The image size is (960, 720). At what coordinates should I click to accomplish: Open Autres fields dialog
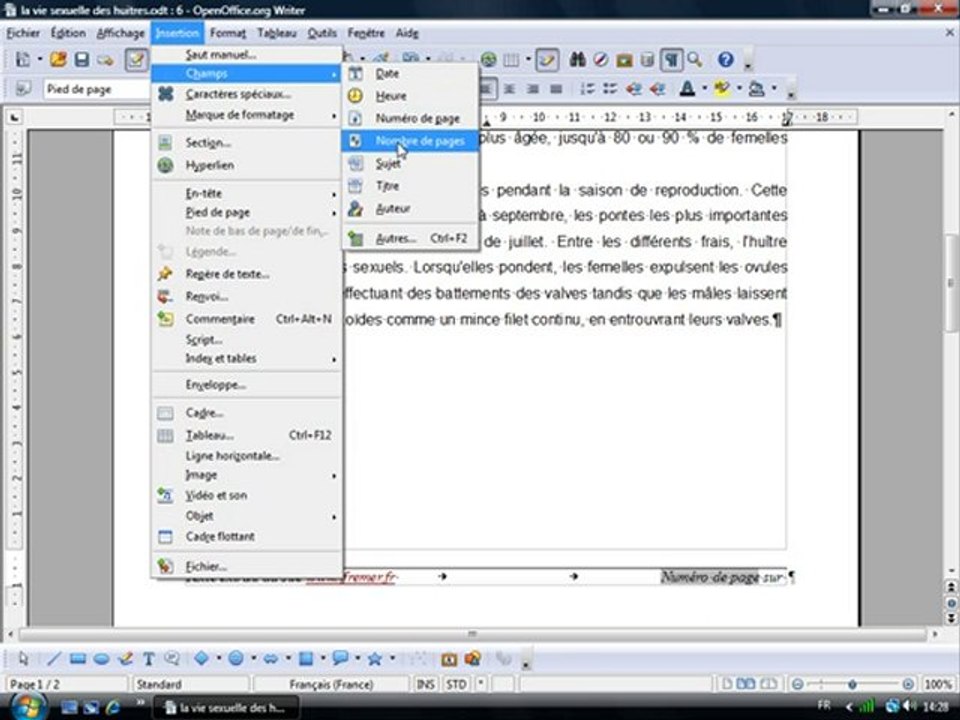coord(410,238)
